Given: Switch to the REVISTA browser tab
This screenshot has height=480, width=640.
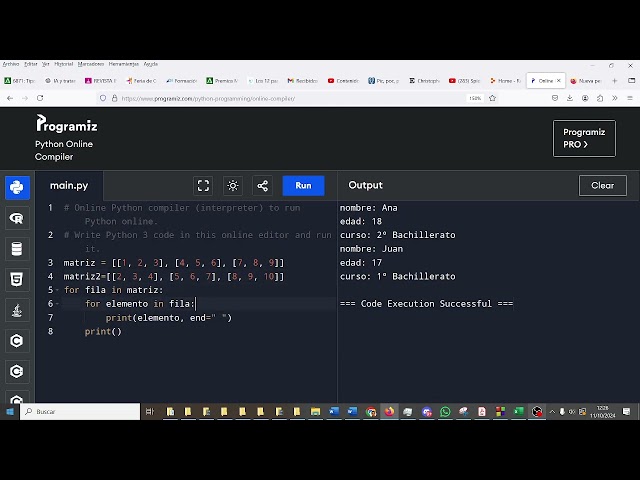Looking at the screenshot, I should pyautogui.click(x=101, y=81).
